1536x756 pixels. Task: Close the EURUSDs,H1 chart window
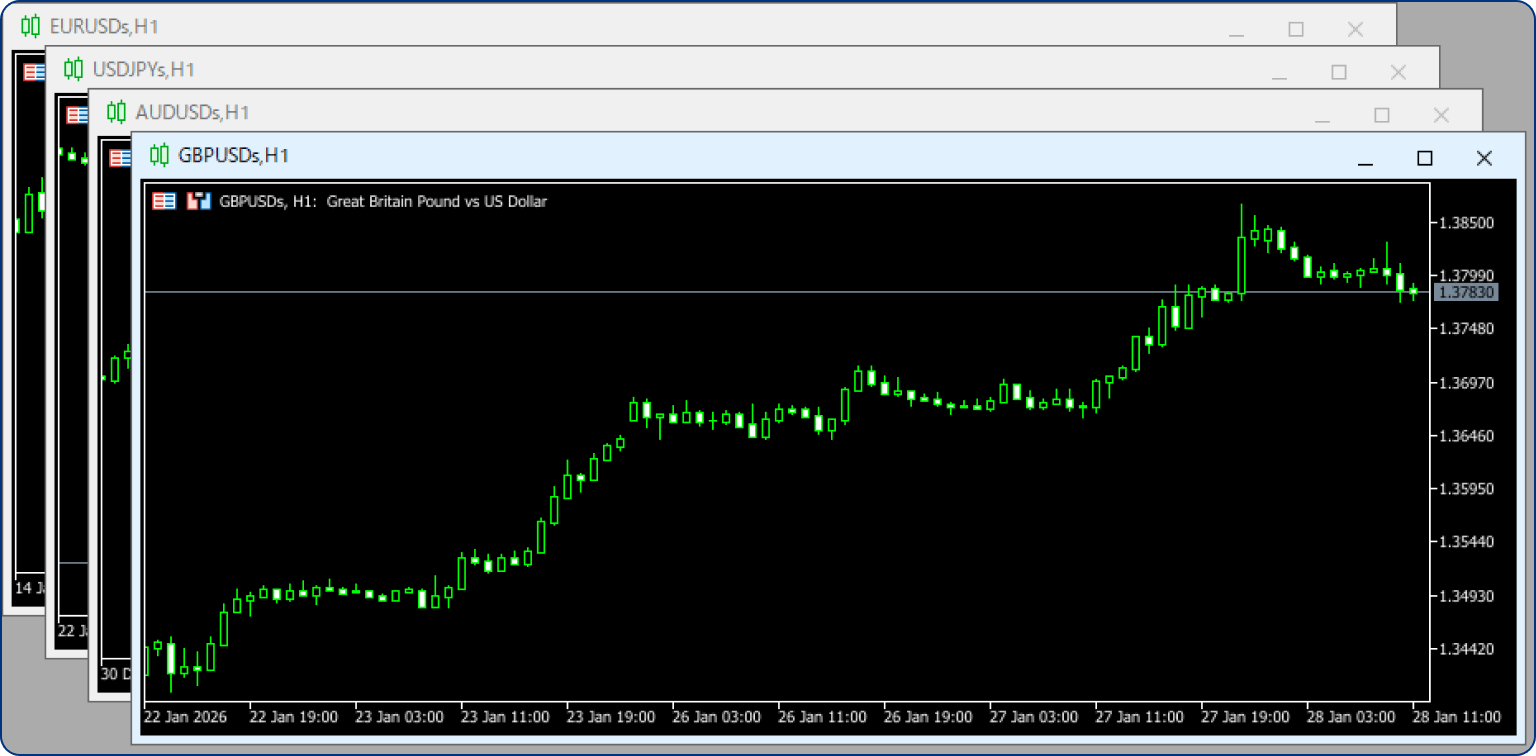1355,30
